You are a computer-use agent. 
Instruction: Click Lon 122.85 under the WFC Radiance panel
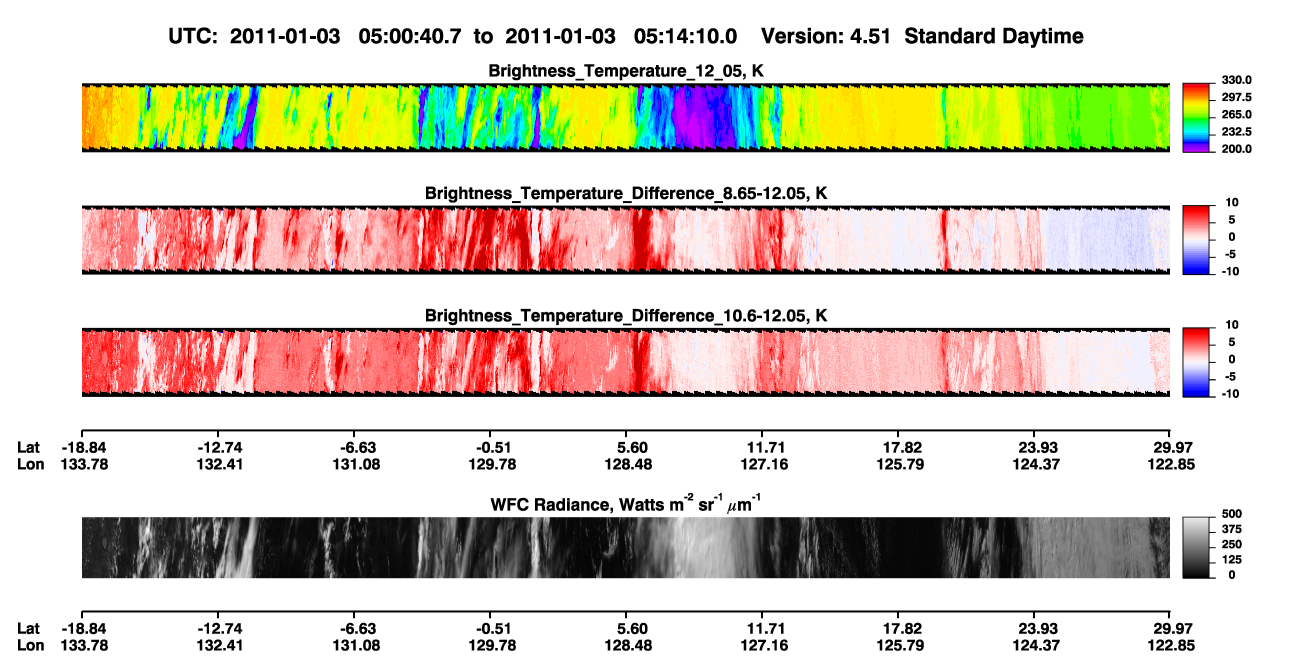(x=1170, y=645)
